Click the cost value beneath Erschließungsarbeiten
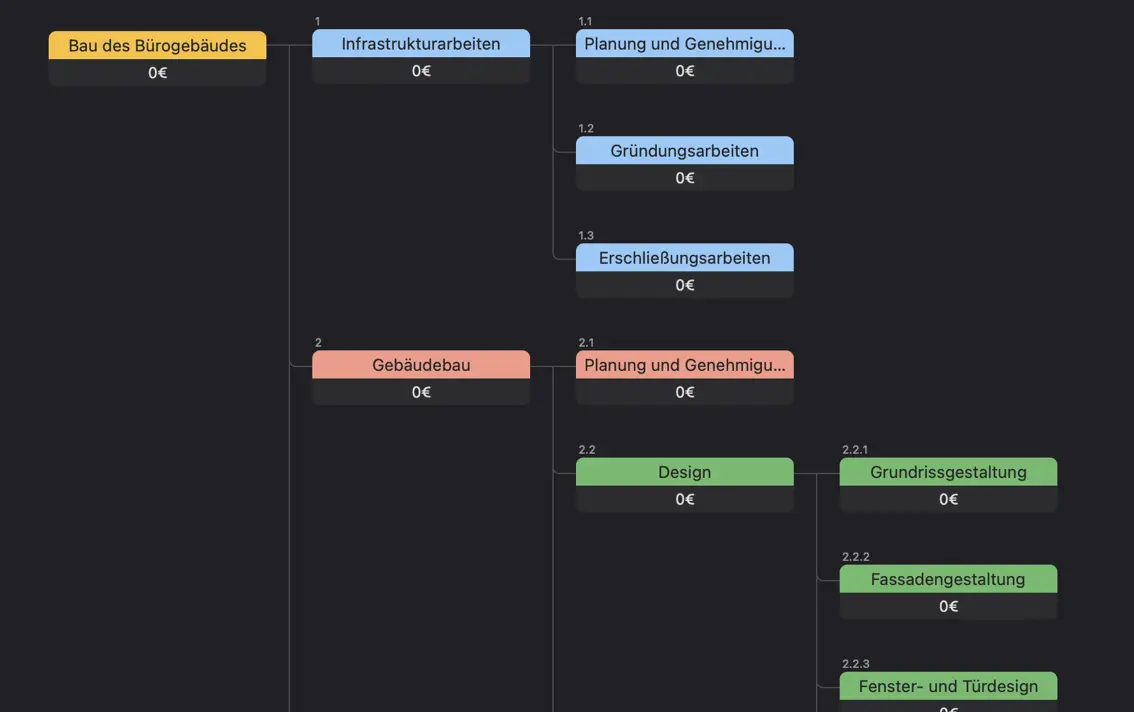Image resolution: width=1134 pixels, height=712 pixels. [x=685, y=285]
